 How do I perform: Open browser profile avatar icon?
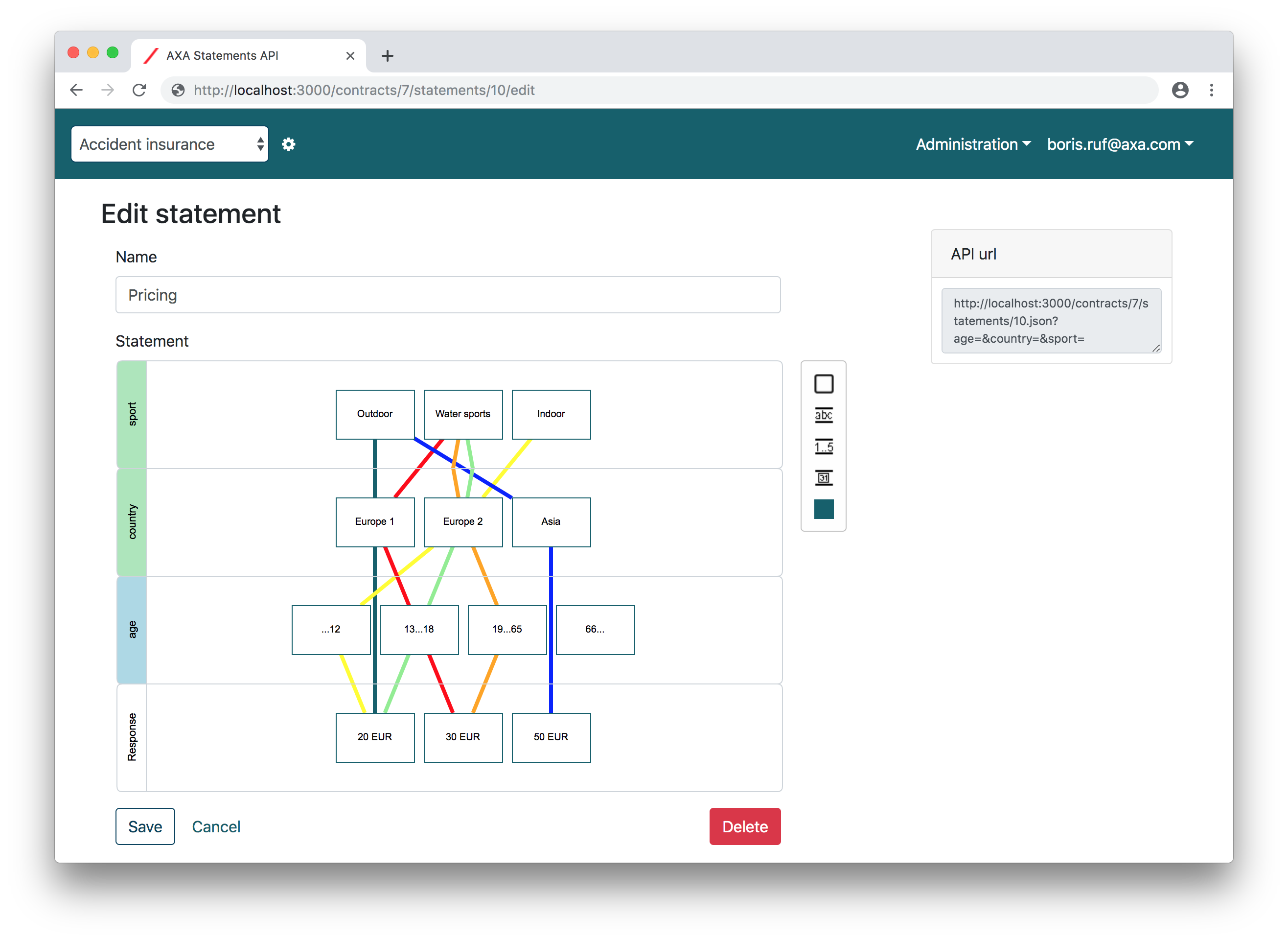[1180, 90]
